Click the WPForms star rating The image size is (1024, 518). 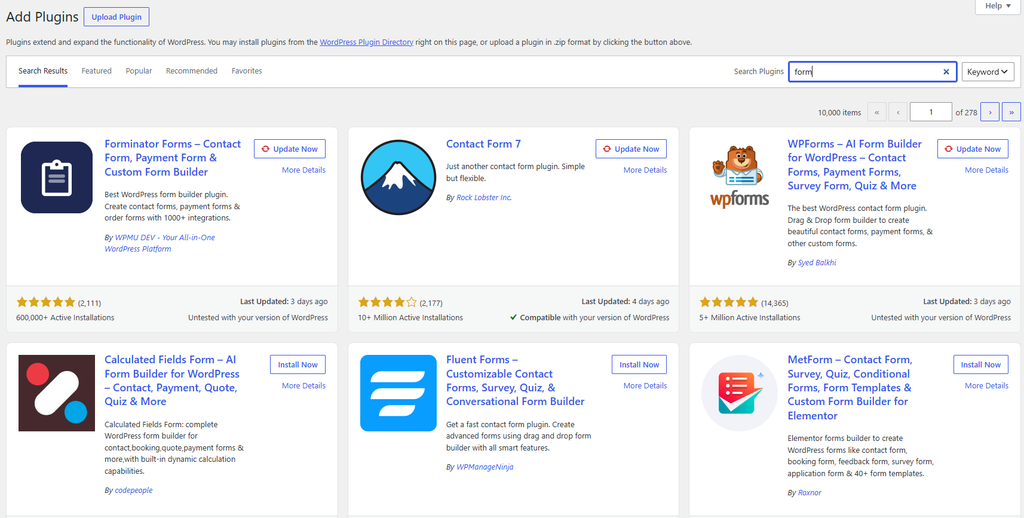click(729, 302)
